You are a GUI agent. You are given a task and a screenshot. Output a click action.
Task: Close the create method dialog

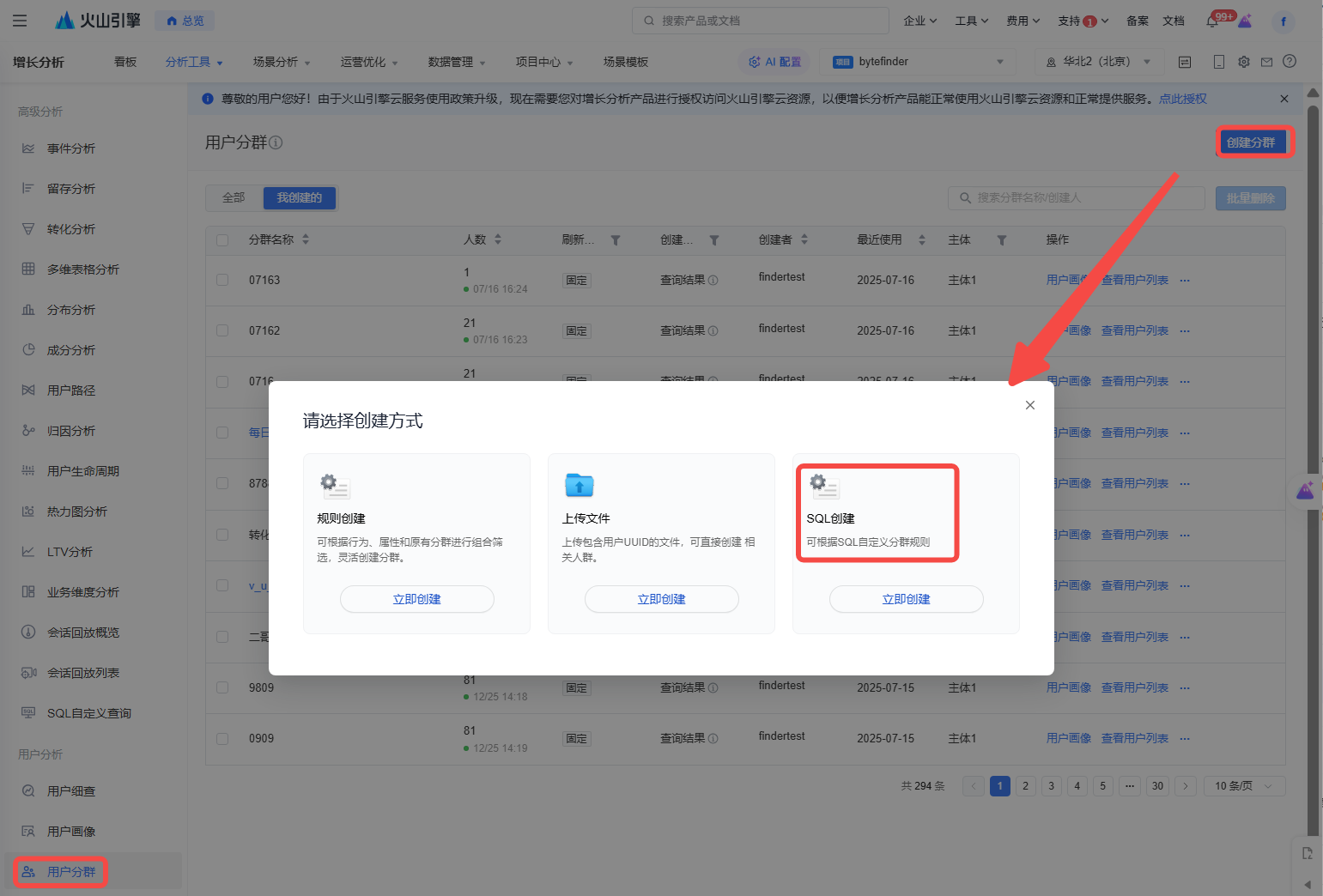tap(1029, 405)
